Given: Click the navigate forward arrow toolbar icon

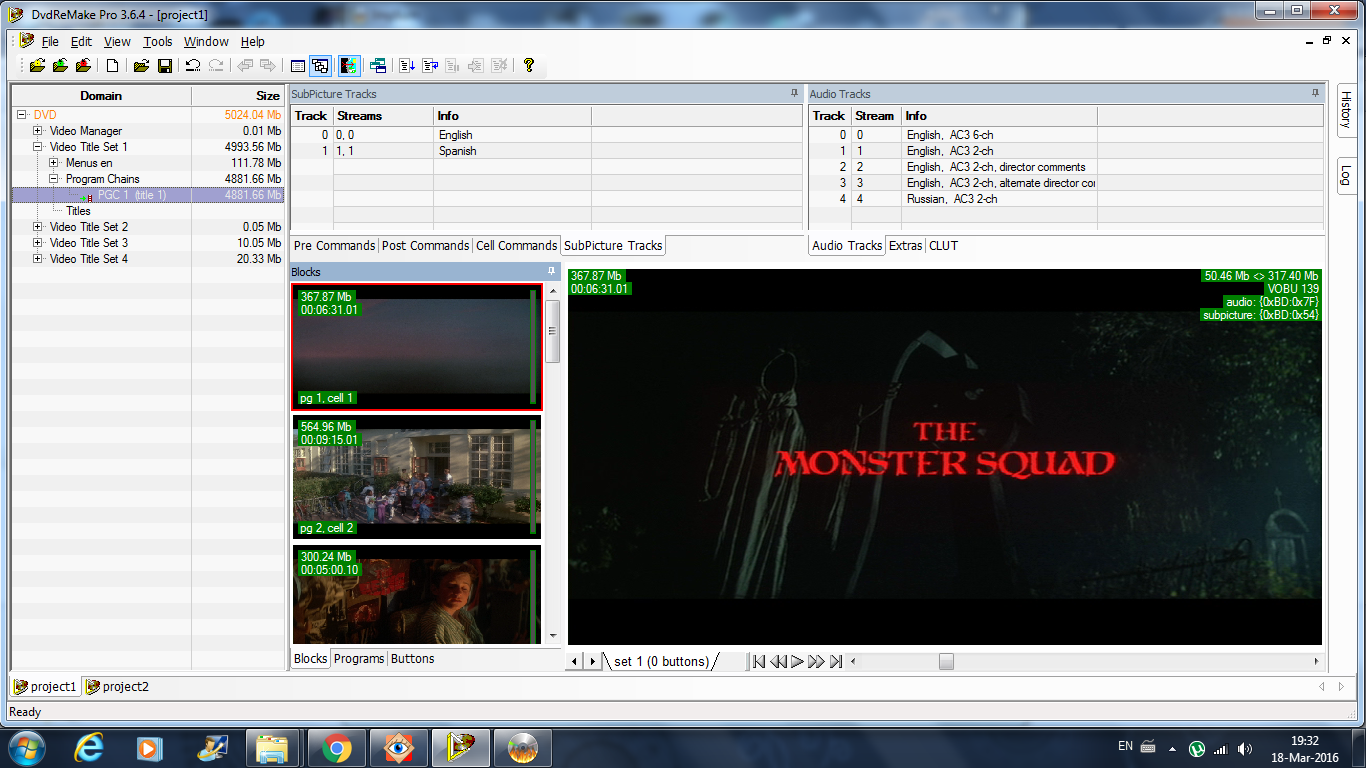Looking at the screenshot, I should click(268, 66).
